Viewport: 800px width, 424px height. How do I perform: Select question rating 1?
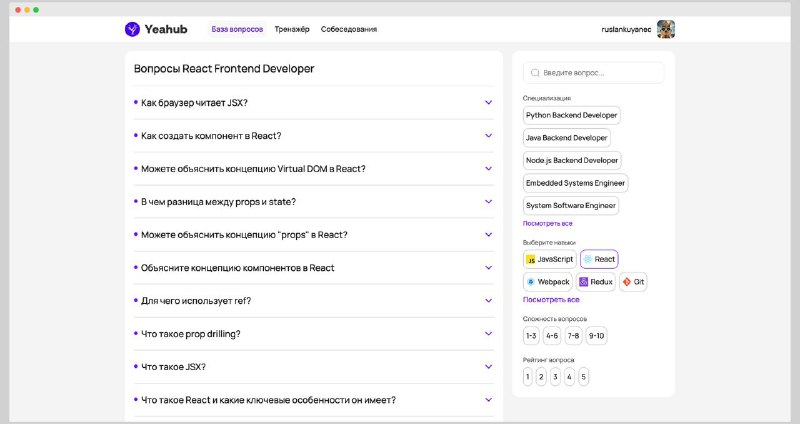click(528, 377)
